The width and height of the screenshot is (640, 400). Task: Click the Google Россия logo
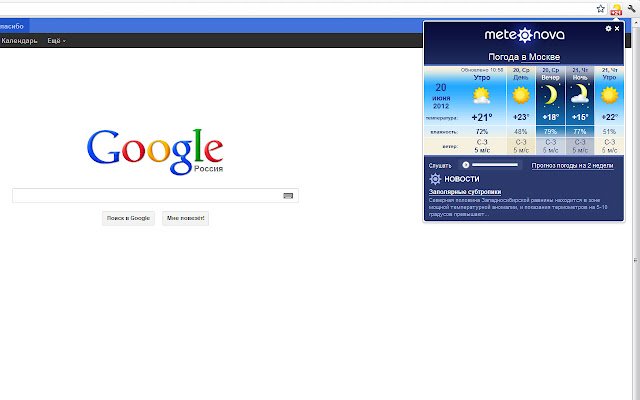tap(155, 151)
